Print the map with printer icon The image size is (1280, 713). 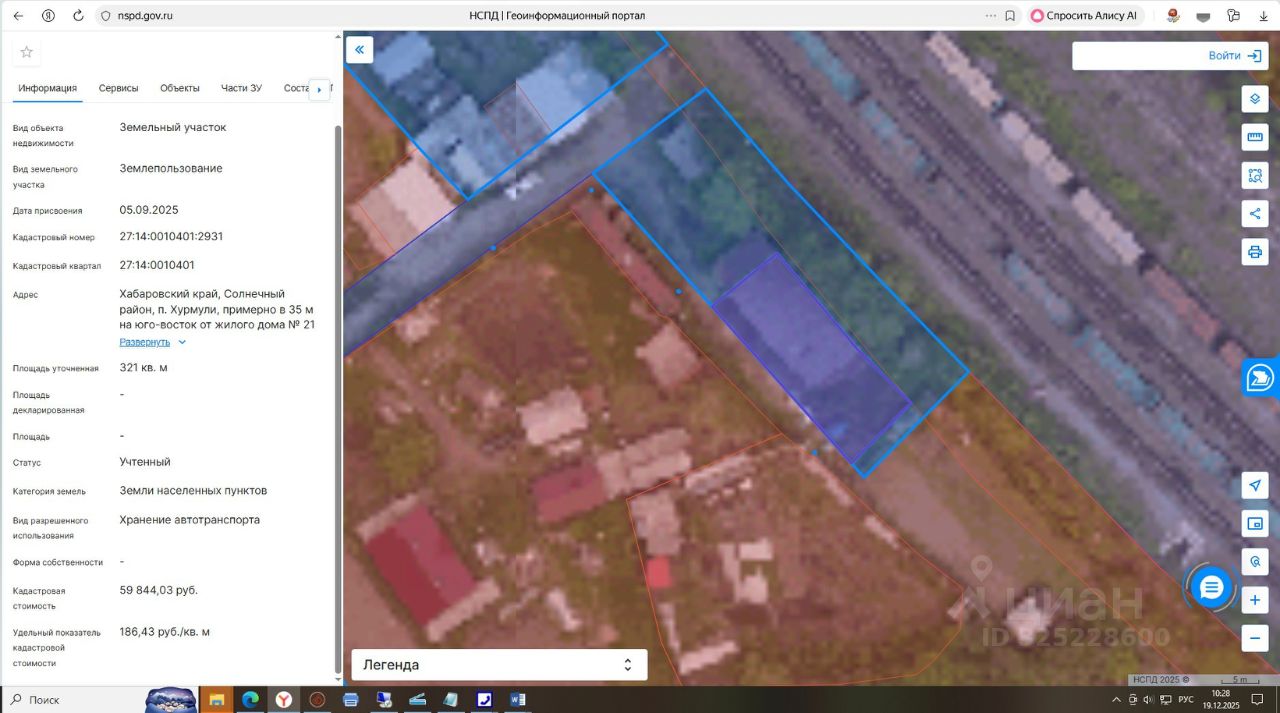(1255, 251)
